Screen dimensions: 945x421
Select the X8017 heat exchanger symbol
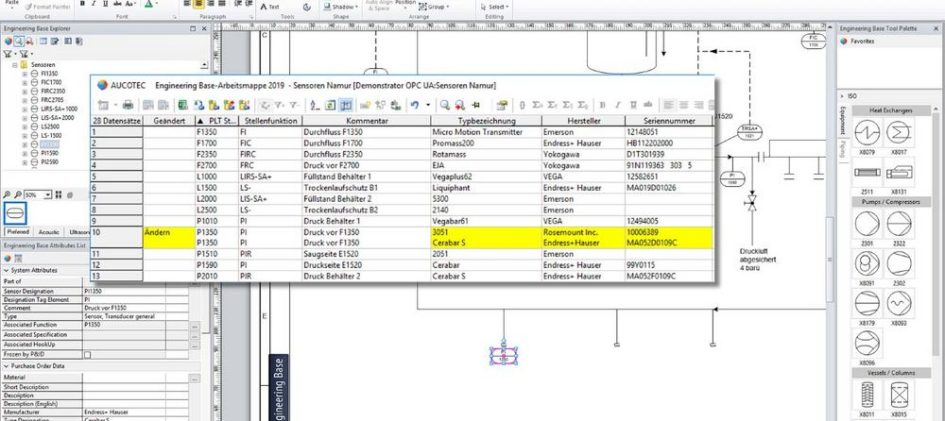(898, 133)
